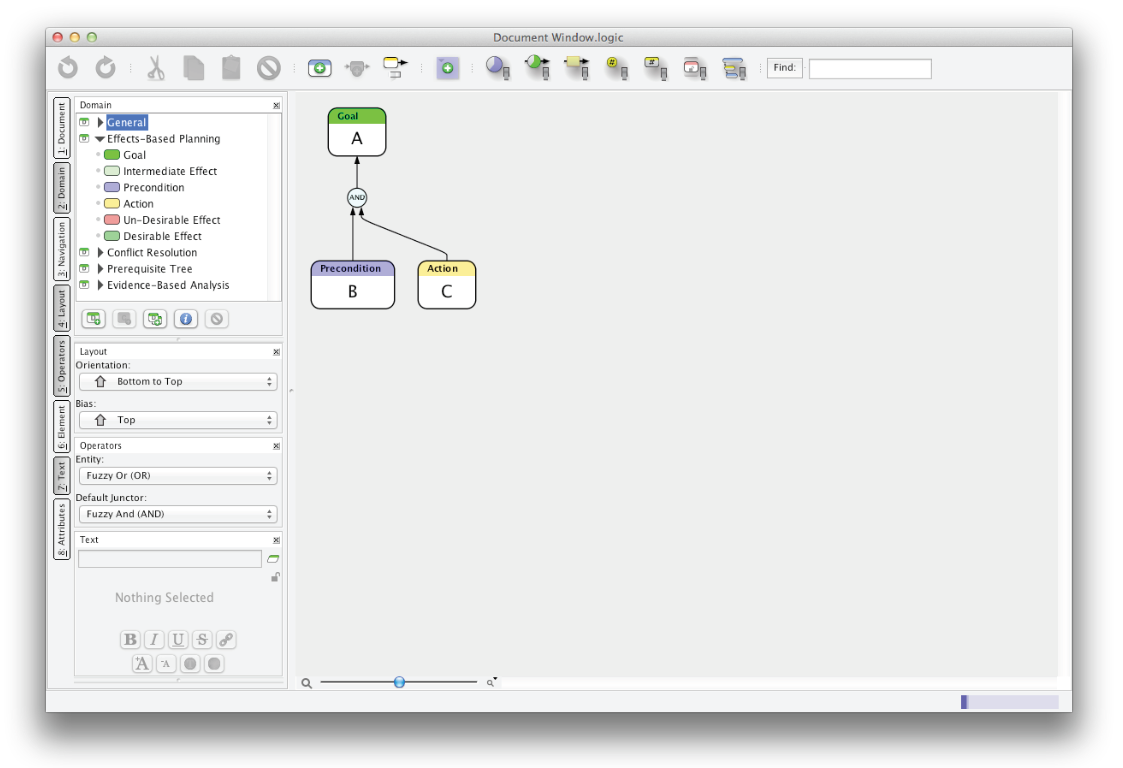The image size is (1123, 768).
Task: Click the disabled delete button in Domain panel
Action: point(216,319)
